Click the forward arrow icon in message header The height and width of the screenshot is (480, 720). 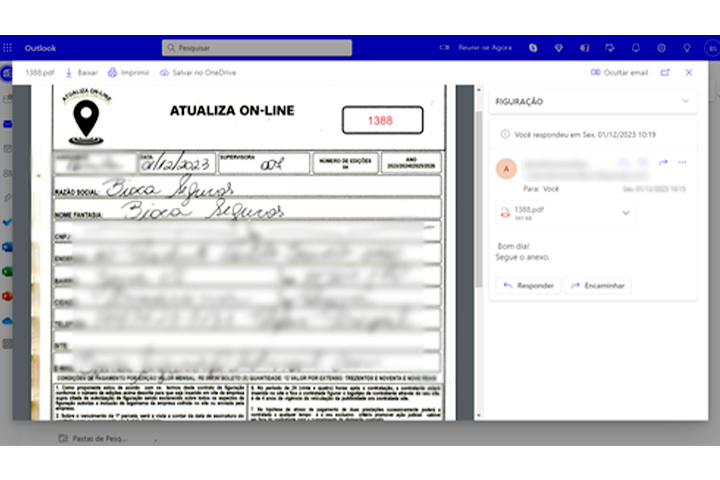point(663,162)
